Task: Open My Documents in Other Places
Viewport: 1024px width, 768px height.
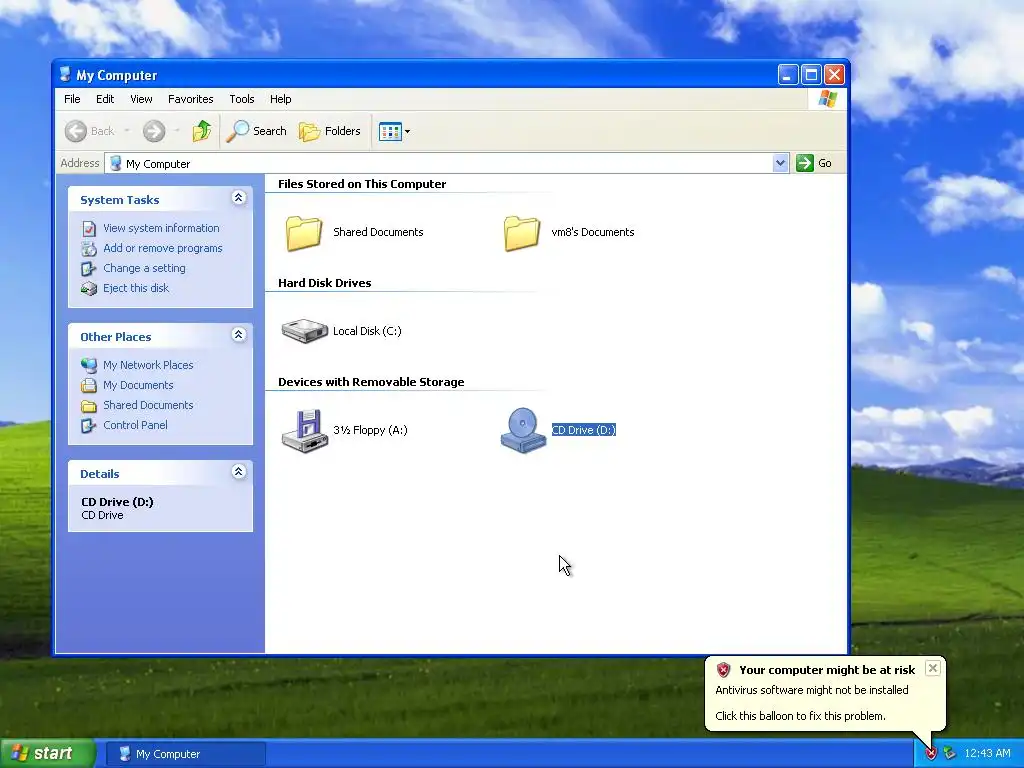Action: click(138, 385)
